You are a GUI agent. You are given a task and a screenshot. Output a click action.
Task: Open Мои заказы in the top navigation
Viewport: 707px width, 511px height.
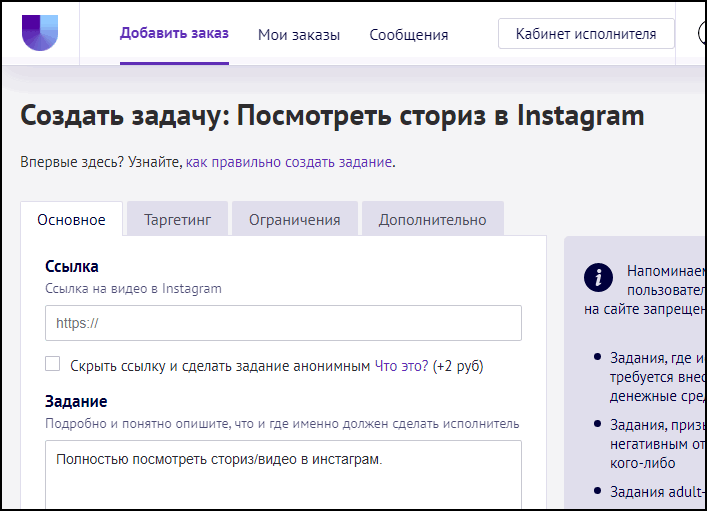tap(298, 35)
